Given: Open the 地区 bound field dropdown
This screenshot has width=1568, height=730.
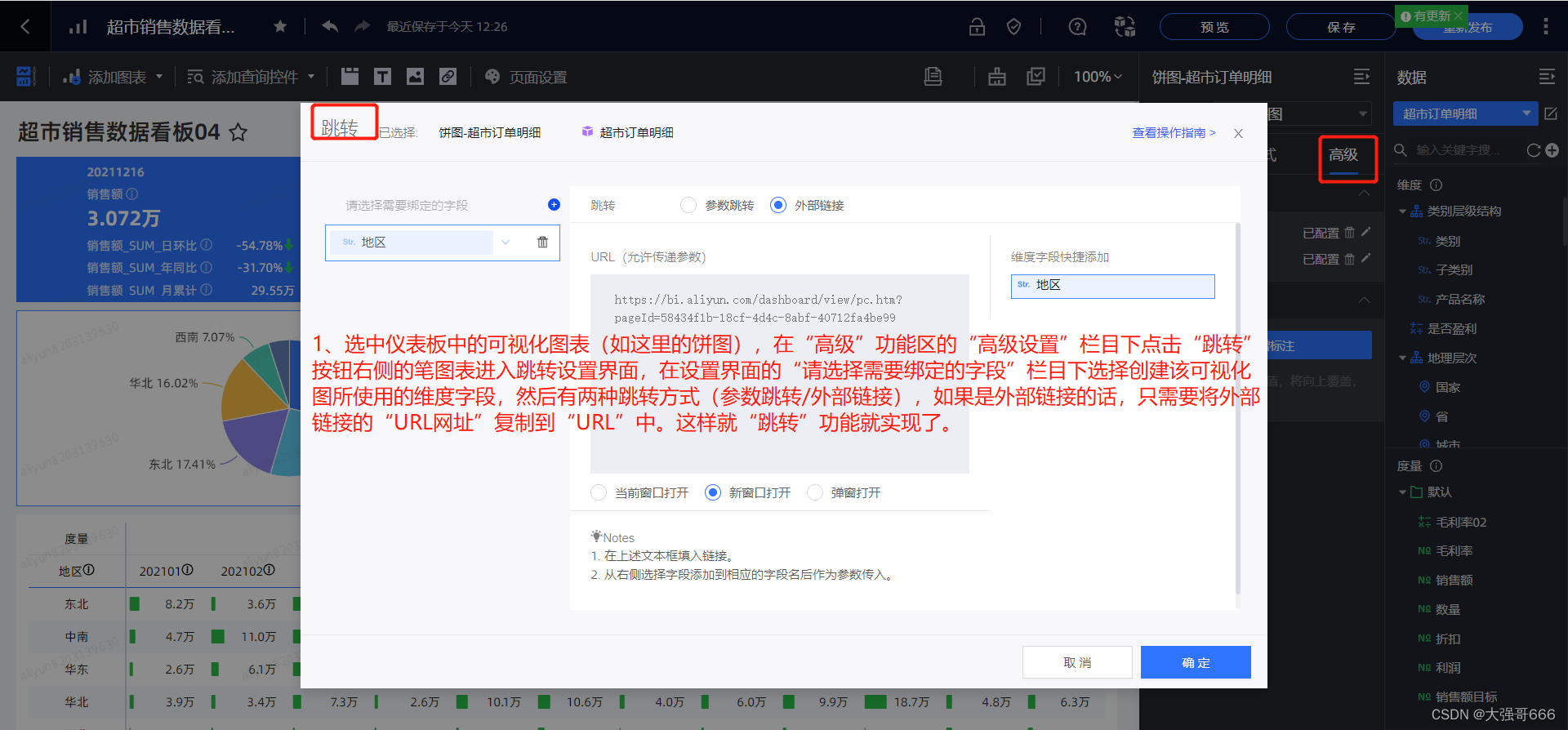Looking at the screenshot, I should point(505,243).
